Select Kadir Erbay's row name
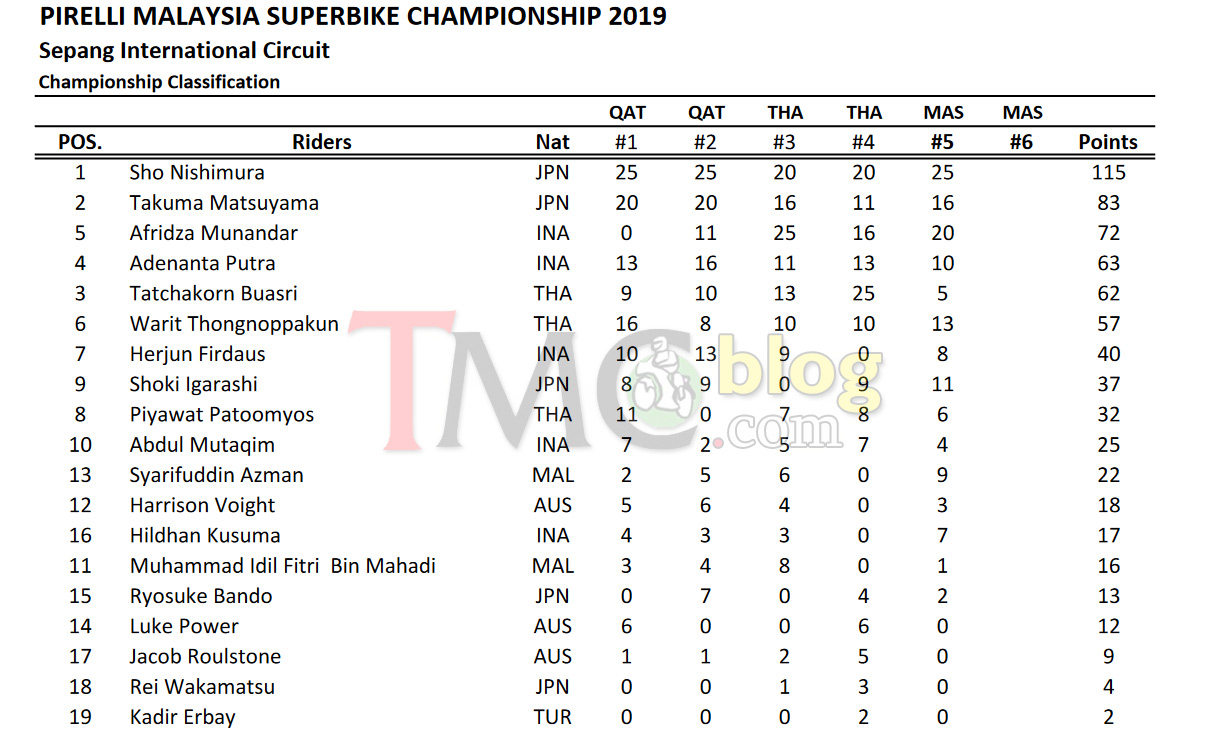Viewport: 1232px width, 746px height. coord(183,717)
